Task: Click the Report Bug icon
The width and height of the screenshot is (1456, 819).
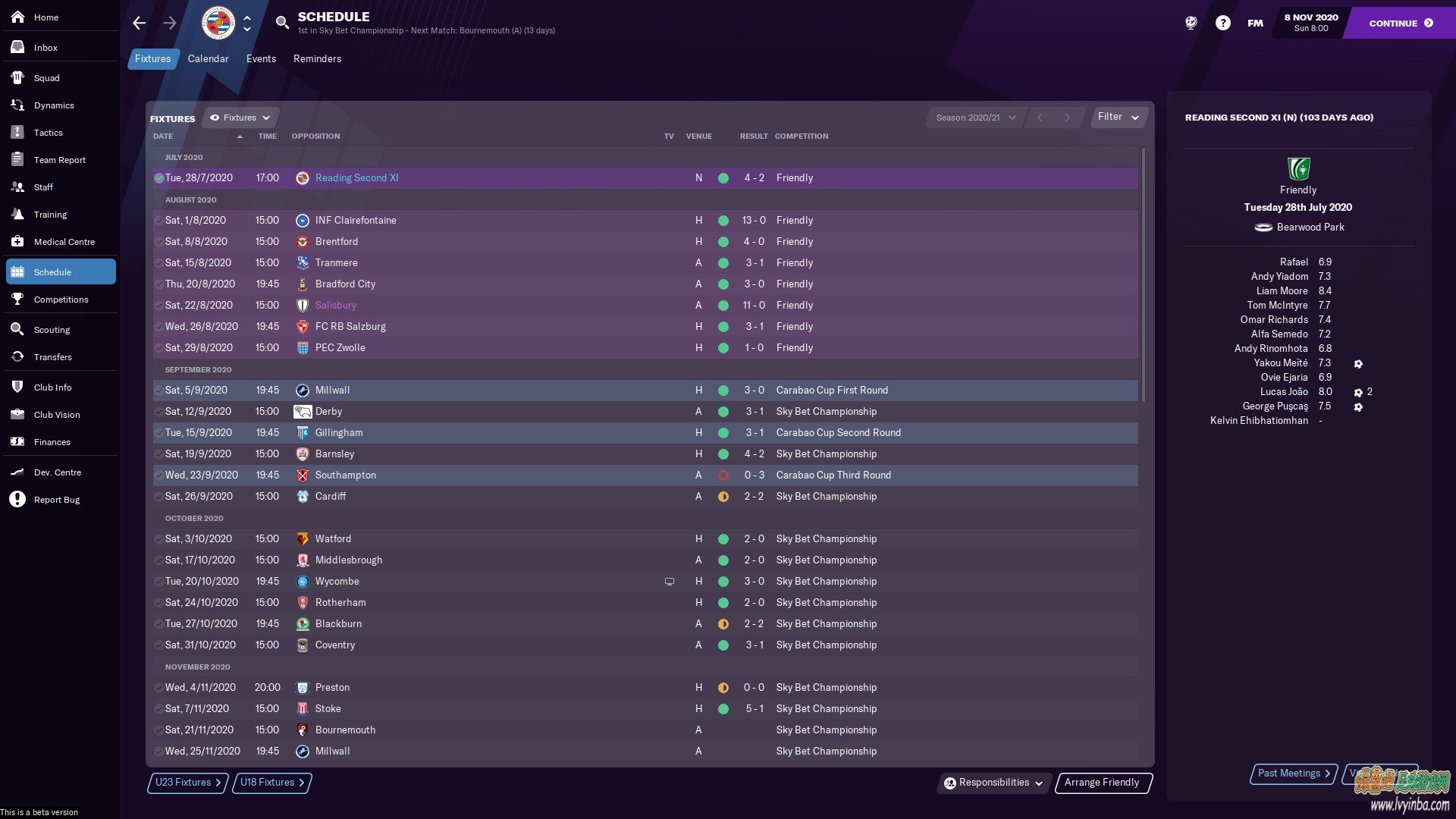Action: pyautogui.click(x=17, y=499)
